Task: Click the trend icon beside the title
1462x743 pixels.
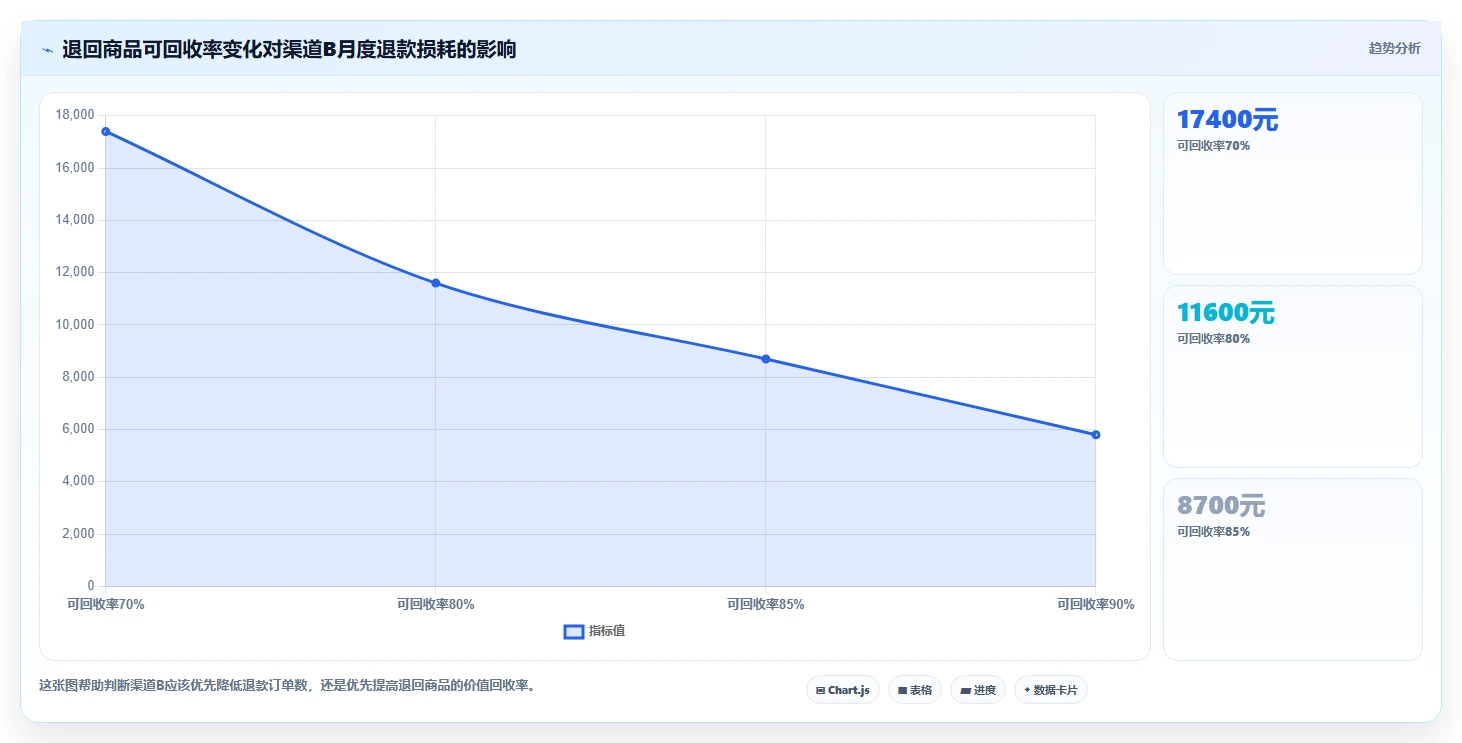Action: point(47,50)
